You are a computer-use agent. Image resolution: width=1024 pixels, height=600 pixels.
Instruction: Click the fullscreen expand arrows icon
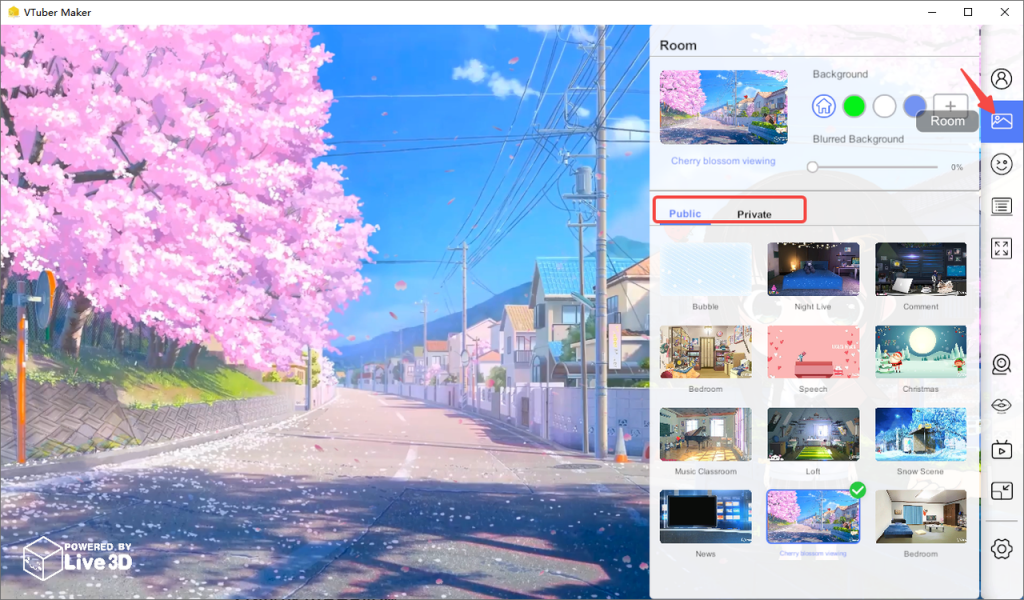coord(1001,248)
